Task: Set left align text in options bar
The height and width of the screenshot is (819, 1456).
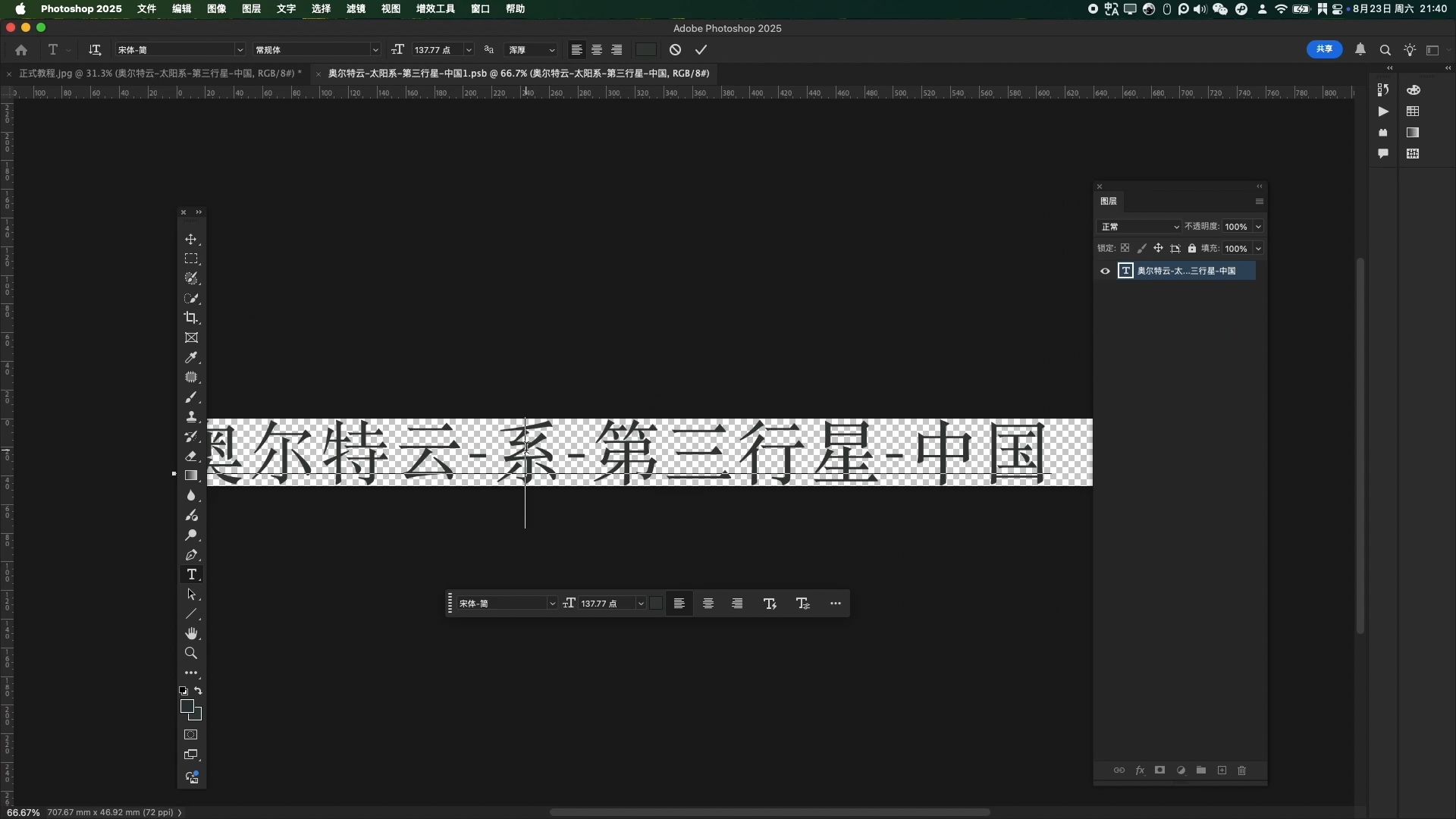Action: (577, 50)
